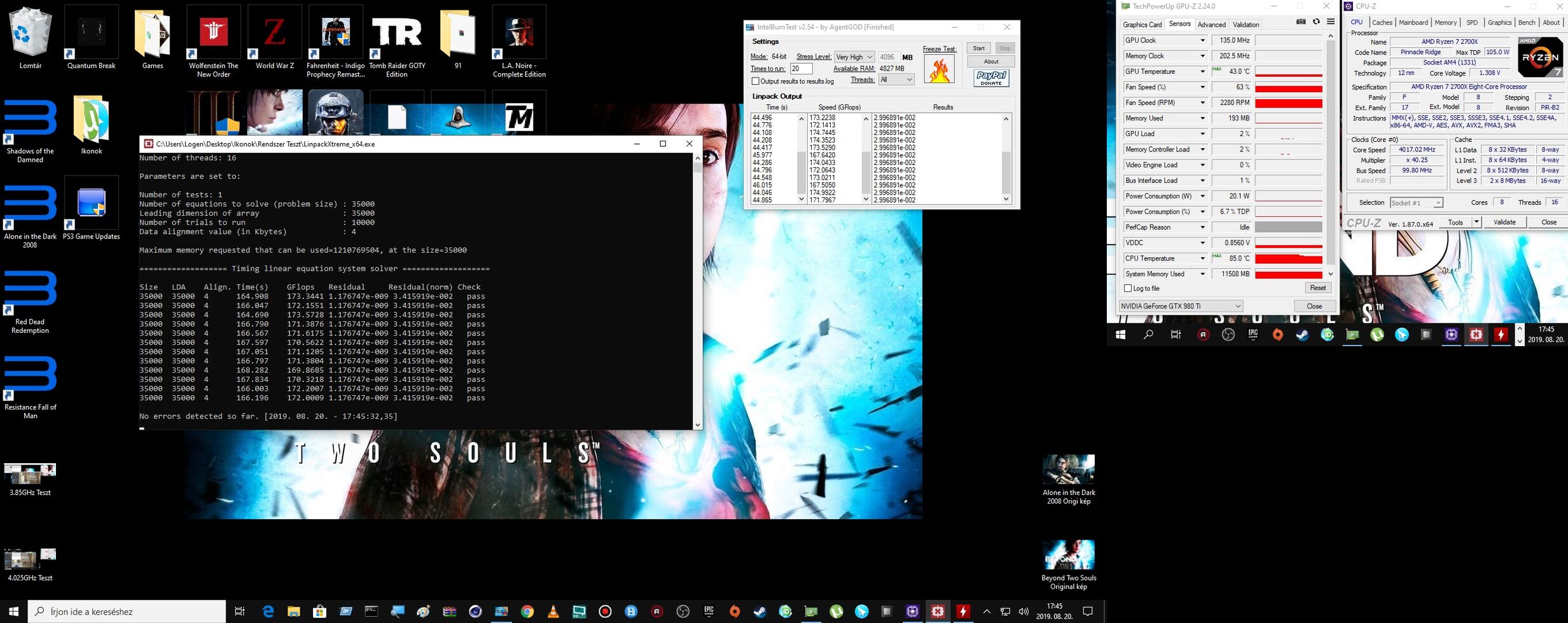This screenshot has height=623, width=1568.
Task: Click the IntelBurnTest flame Freeze Test icon
Action: [x=939, y=69]
